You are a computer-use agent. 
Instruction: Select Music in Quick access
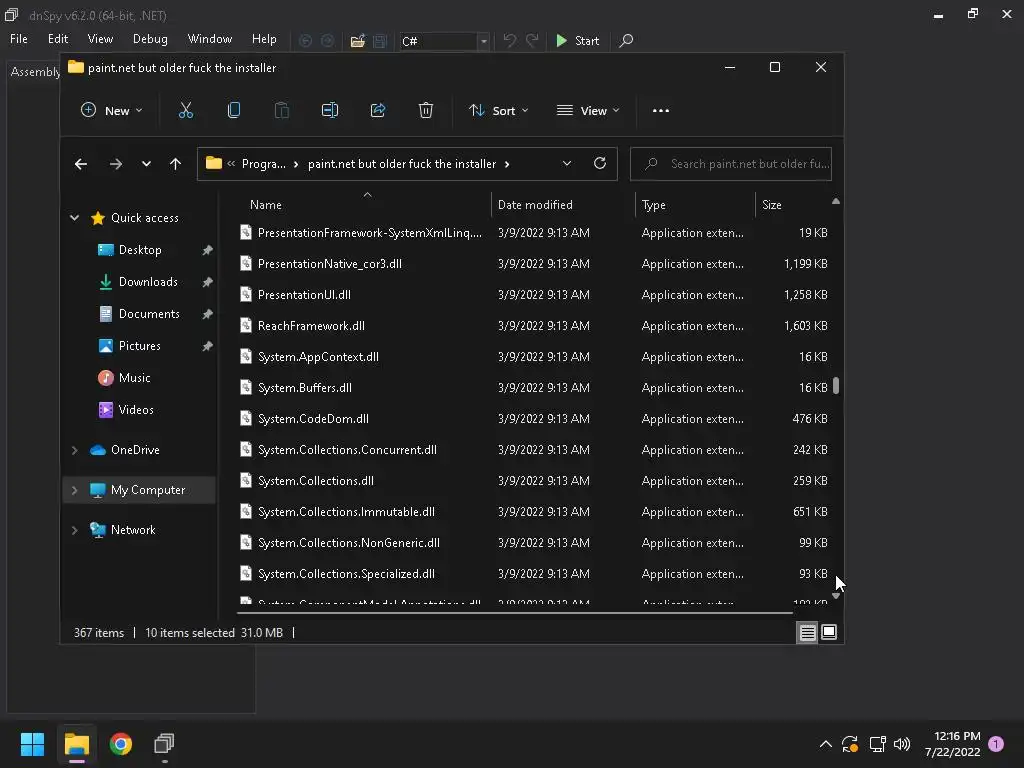pos(135,378)
